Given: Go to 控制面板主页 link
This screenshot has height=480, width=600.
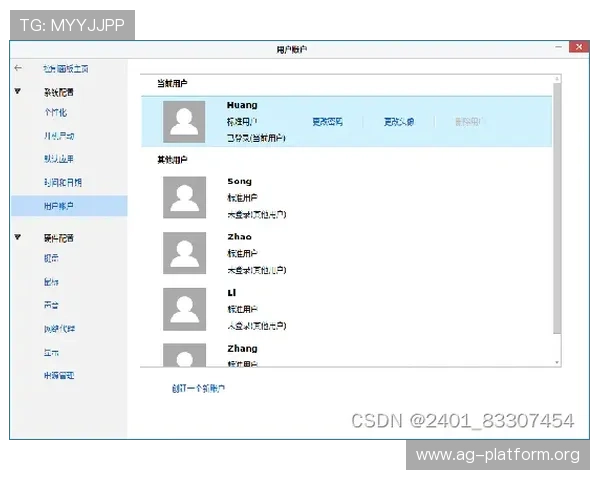Looking at the screenshot, I should [66, 69].
